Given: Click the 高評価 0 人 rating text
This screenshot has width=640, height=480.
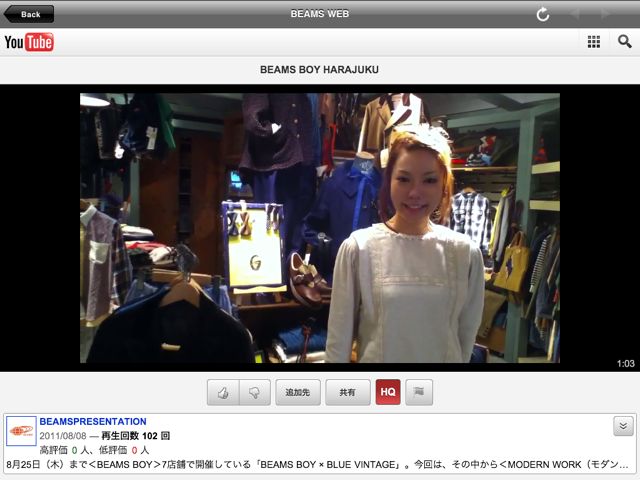Looking at the screenshot, I should 64,450.
